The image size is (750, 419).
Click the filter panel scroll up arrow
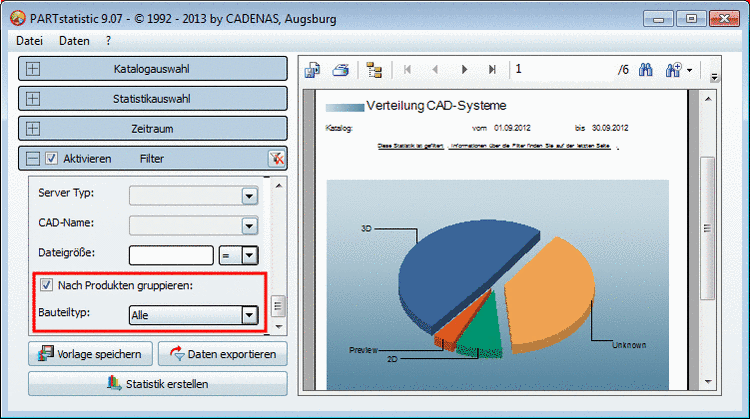(279, 186)
